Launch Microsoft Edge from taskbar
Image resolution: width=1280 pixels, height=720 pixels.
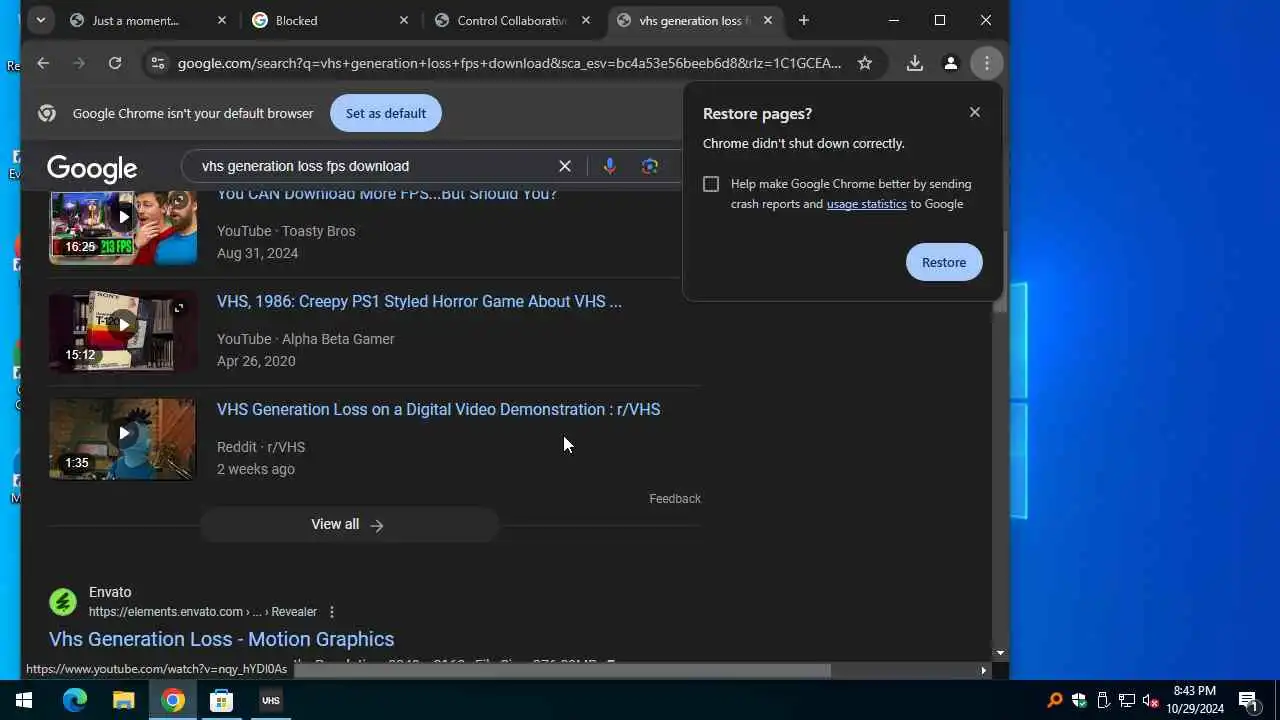pyautogui.click(x=75, y=700)
